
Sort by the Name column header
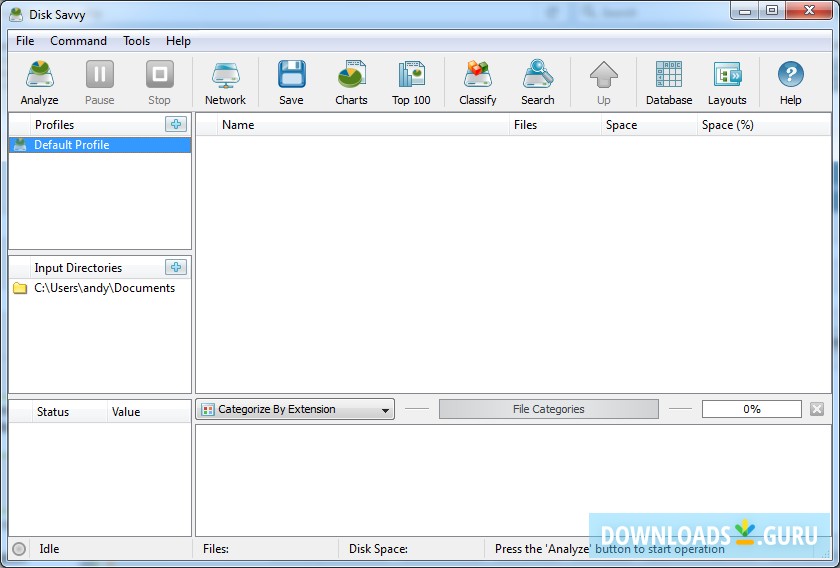(x=363, y=125)
